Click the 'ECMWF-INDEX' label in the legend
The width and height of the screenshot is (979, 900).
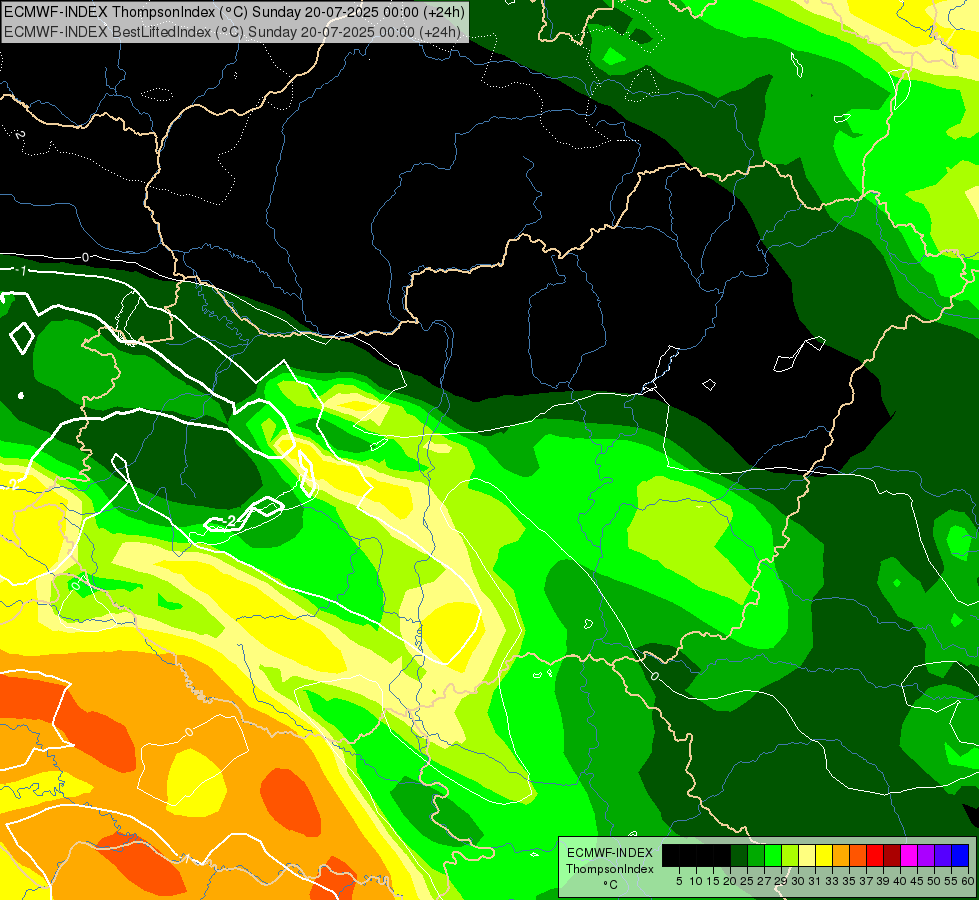click(610, 853)
